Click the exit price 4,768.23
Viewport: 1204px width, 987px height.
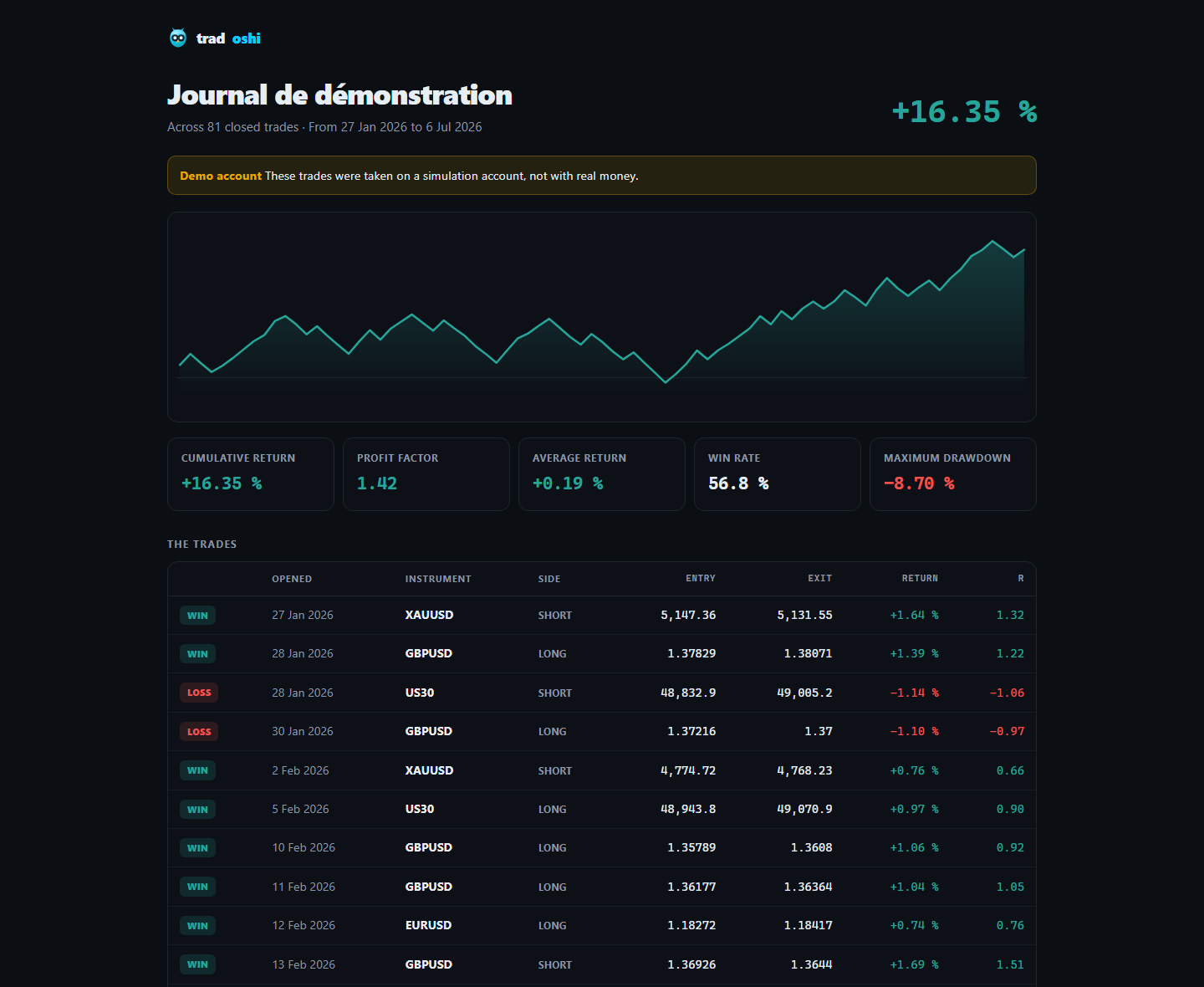(804, 770)
